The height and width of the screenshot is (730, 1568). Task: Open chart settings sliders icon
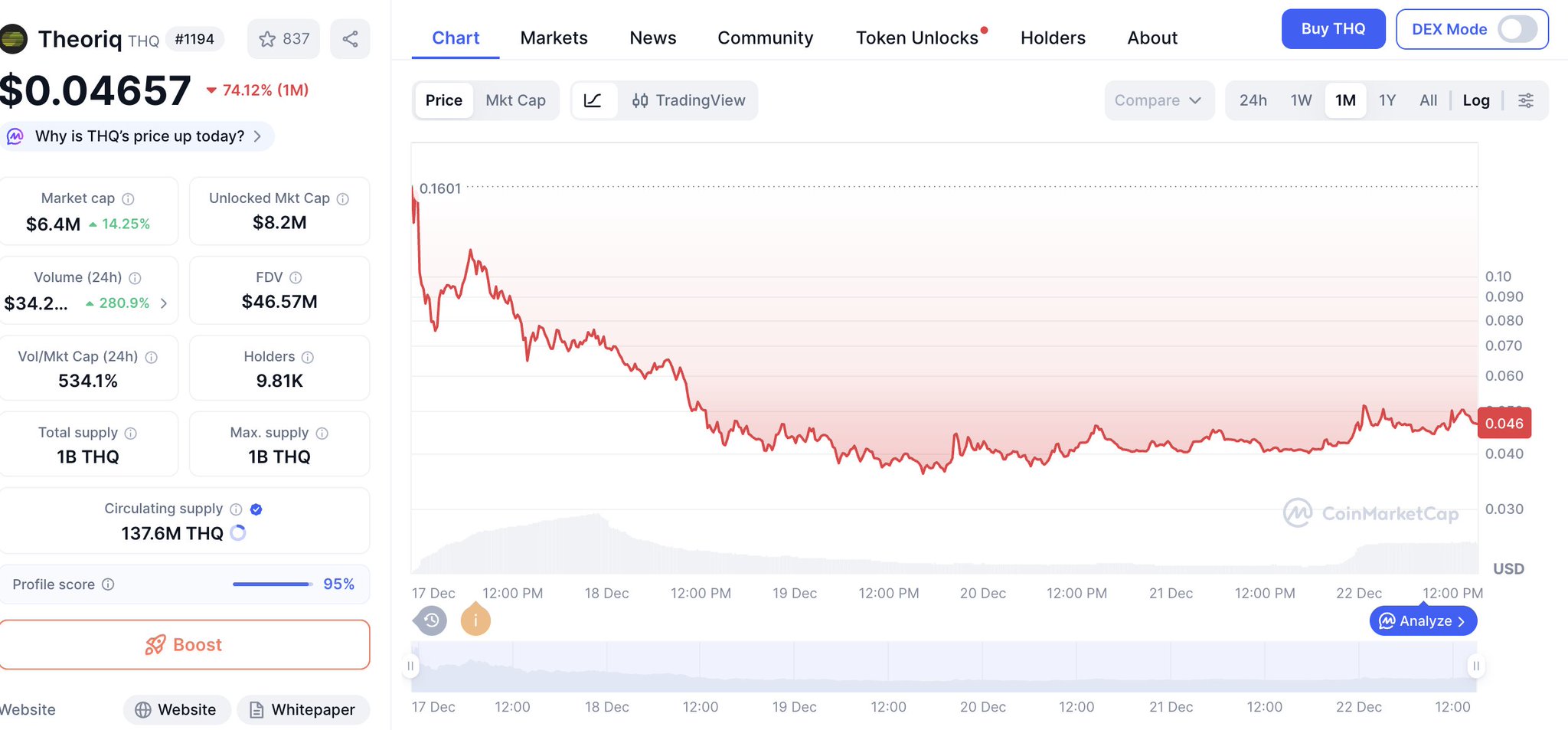pyautogui.click(x=1525, y=100)
